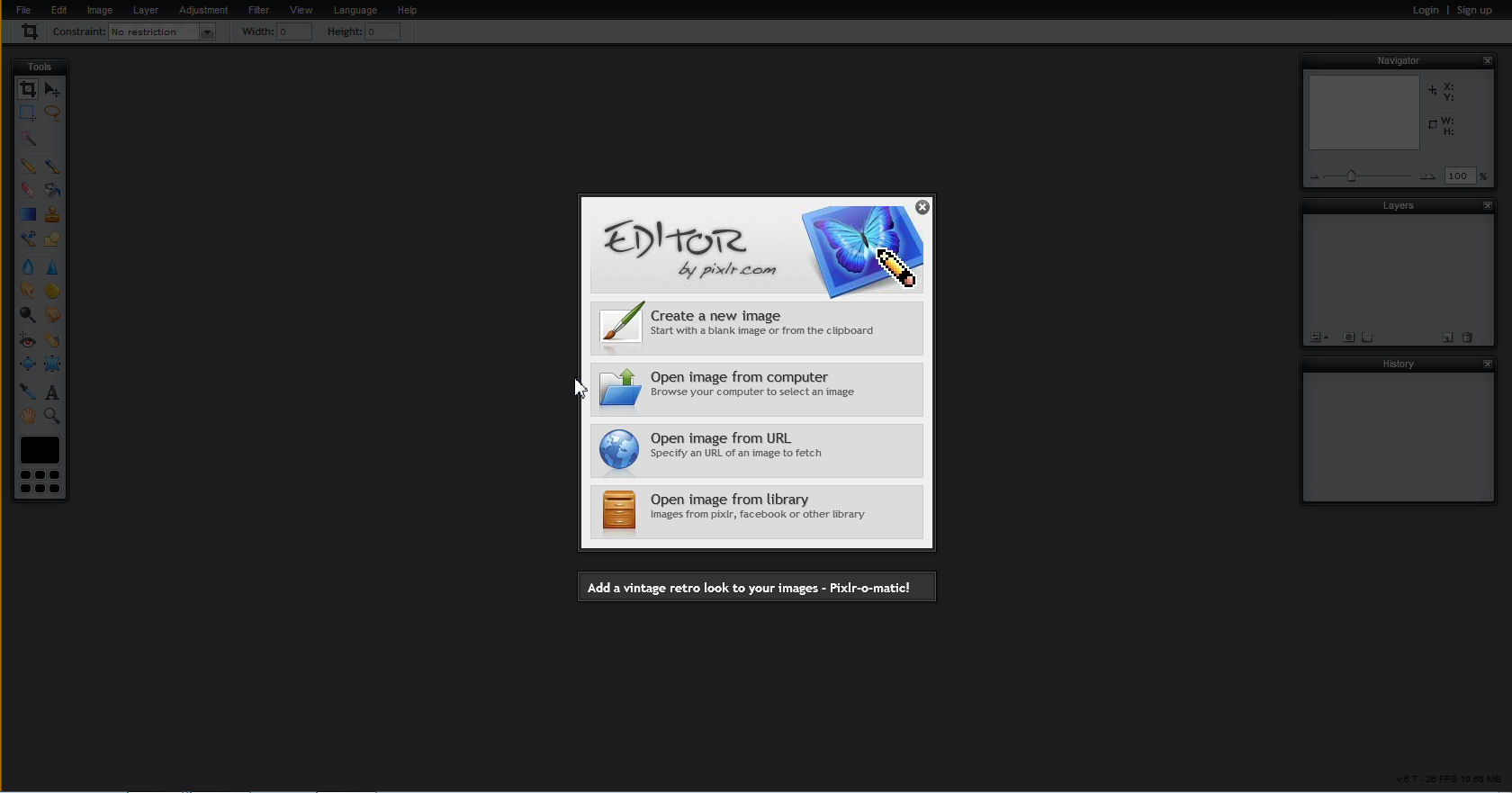Select the Sharpen cone tool
1512x793 pixels.
[x=52, y=266]
